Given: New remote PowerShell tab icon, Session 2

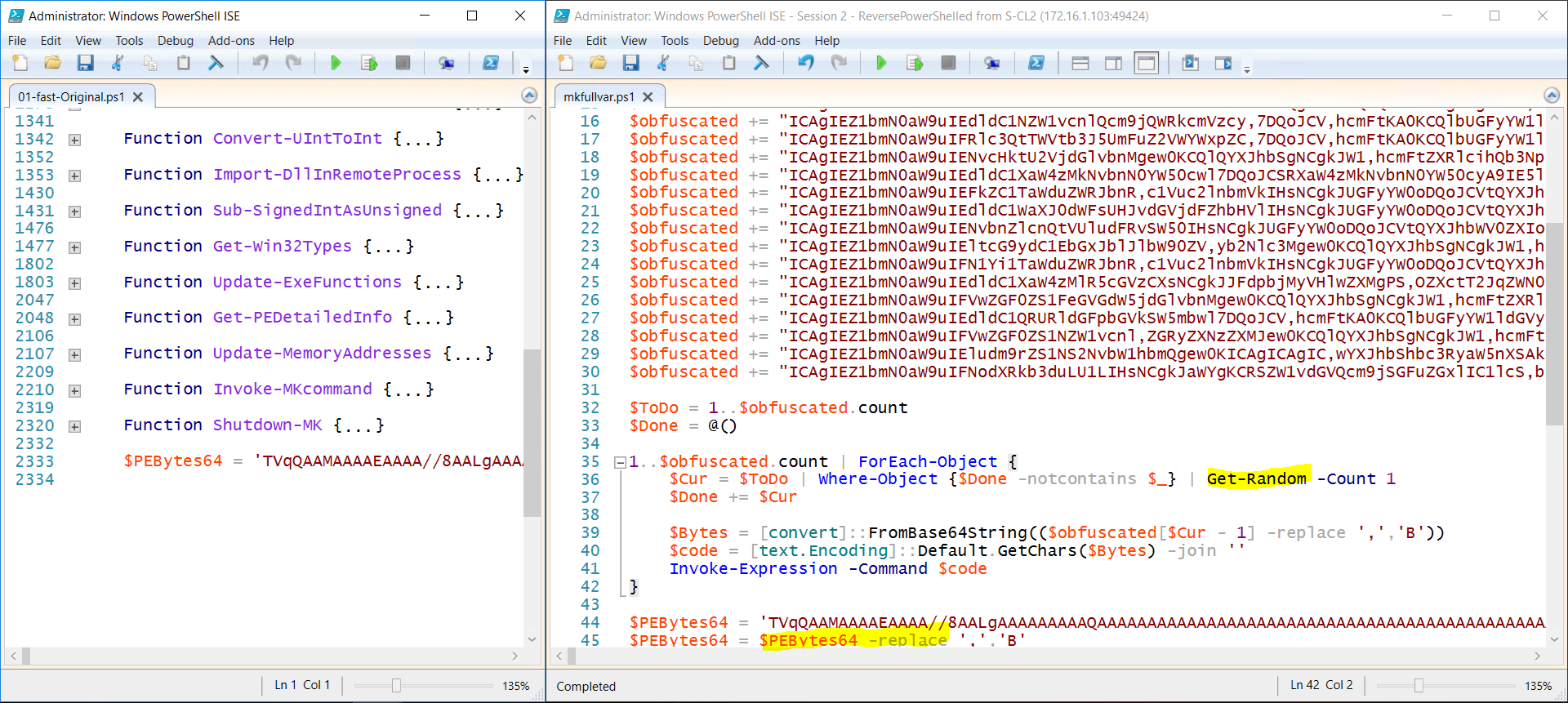Looking at the screenshot, I should tap(992, 63).
